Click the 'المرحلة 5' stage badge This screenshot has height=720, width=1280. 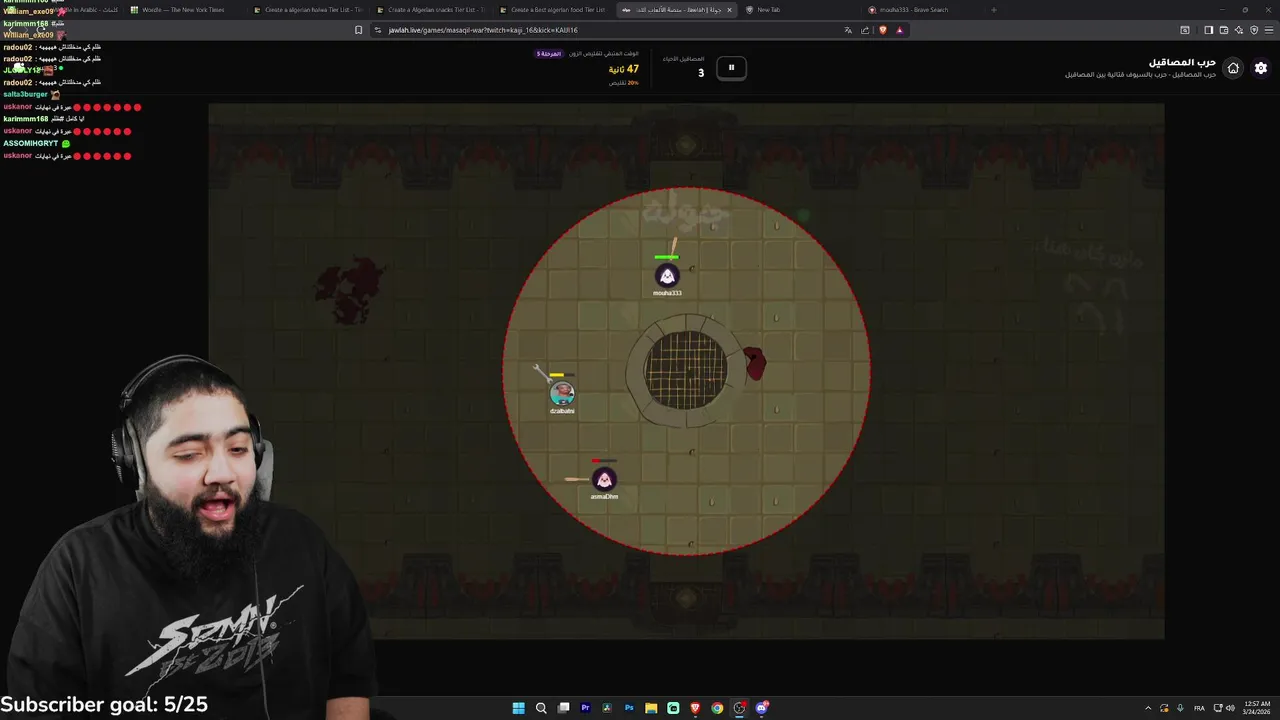(549, 54)
